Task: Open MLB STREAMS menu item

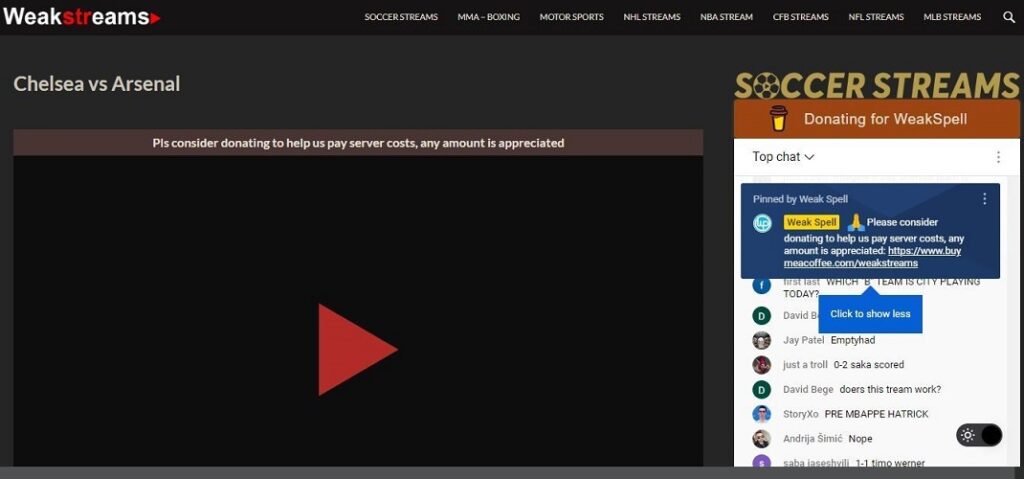Action: (x=952, y=17)
